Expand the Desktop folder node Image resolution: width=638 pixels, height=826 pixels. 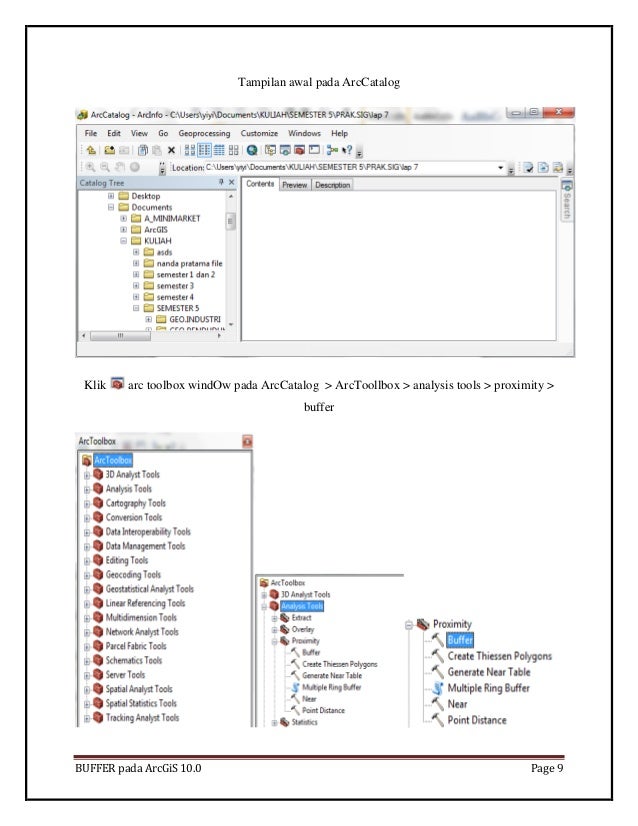click(x=111, y=196)
